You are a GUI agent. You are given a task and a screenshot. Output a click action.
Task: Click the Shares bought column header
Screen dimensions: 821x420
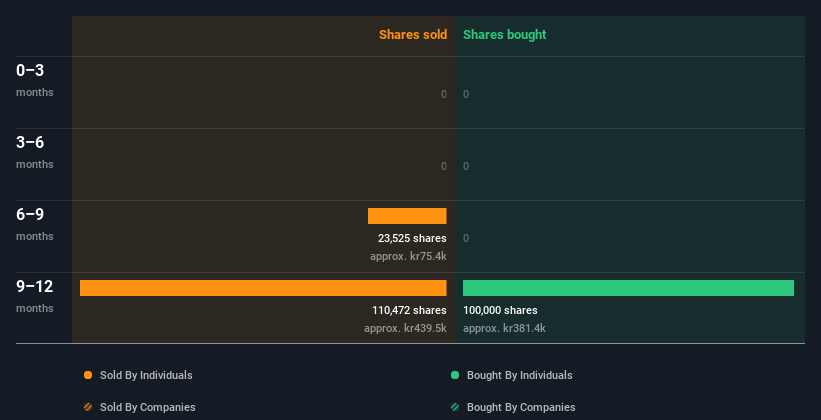[x=504, y=35]
